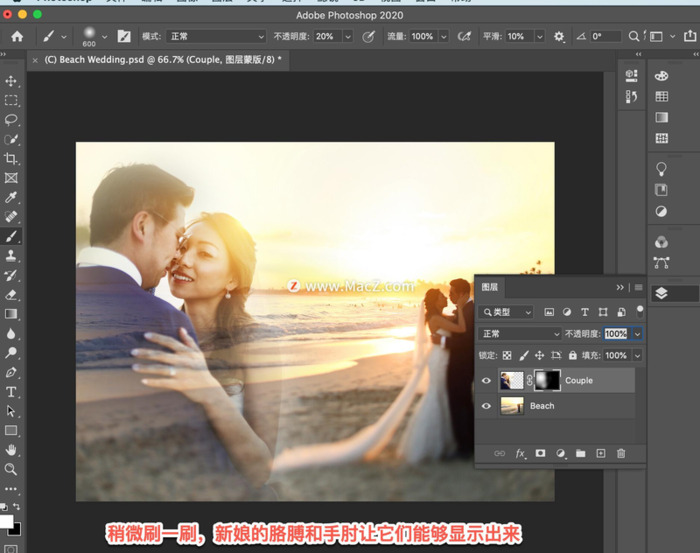This screenshot has width=700, height=553.
Task: Toggle the lock all layer padlock
Action: [572, 355]
